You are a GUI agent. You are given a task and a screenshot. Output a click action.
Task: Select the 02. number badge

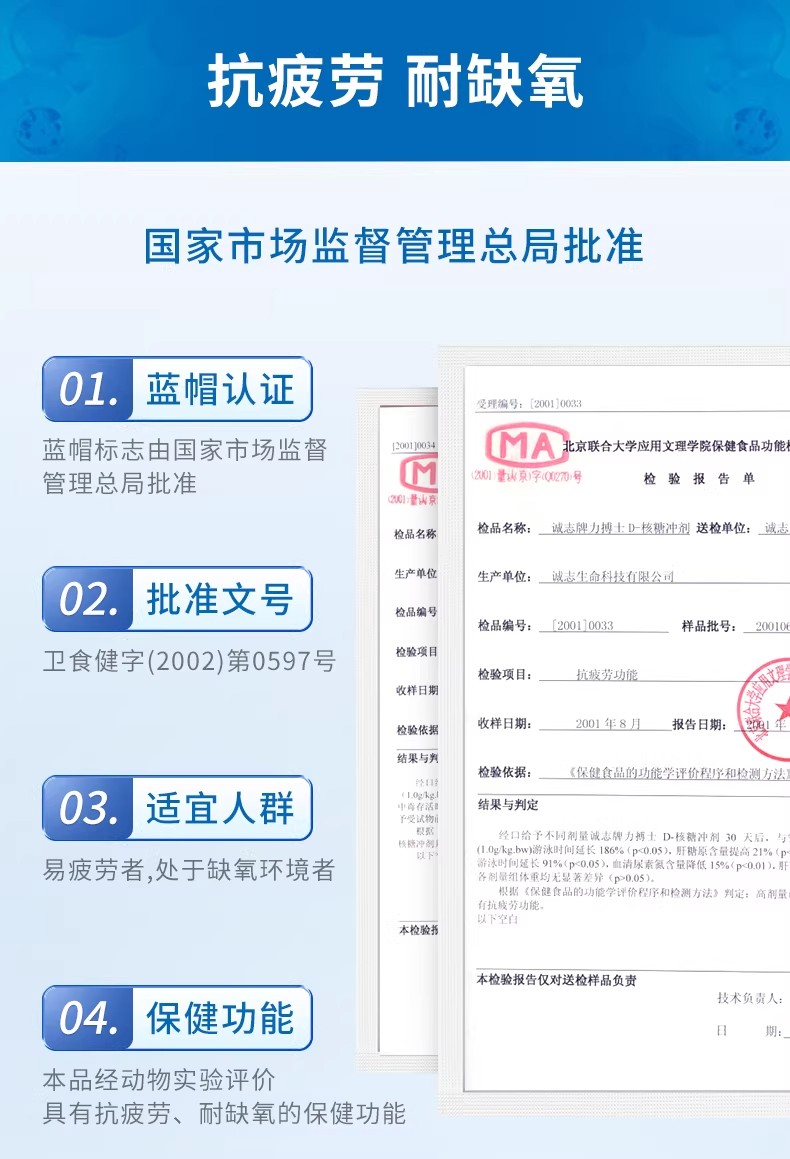coord(88,599)
